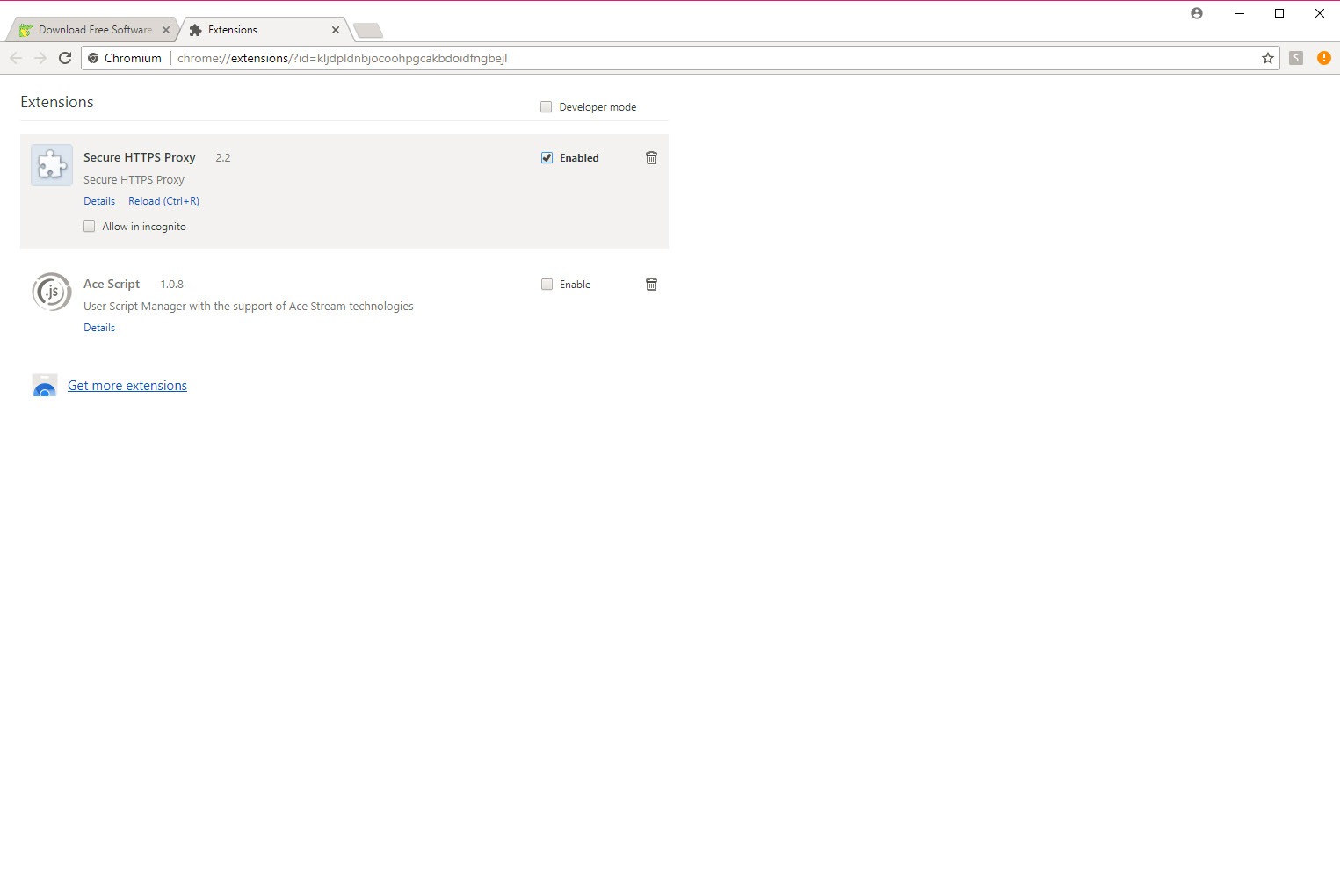Check Enable for Ace Script
The height and width of the screenshot is (896, 1340).
[x=547, y=285]
